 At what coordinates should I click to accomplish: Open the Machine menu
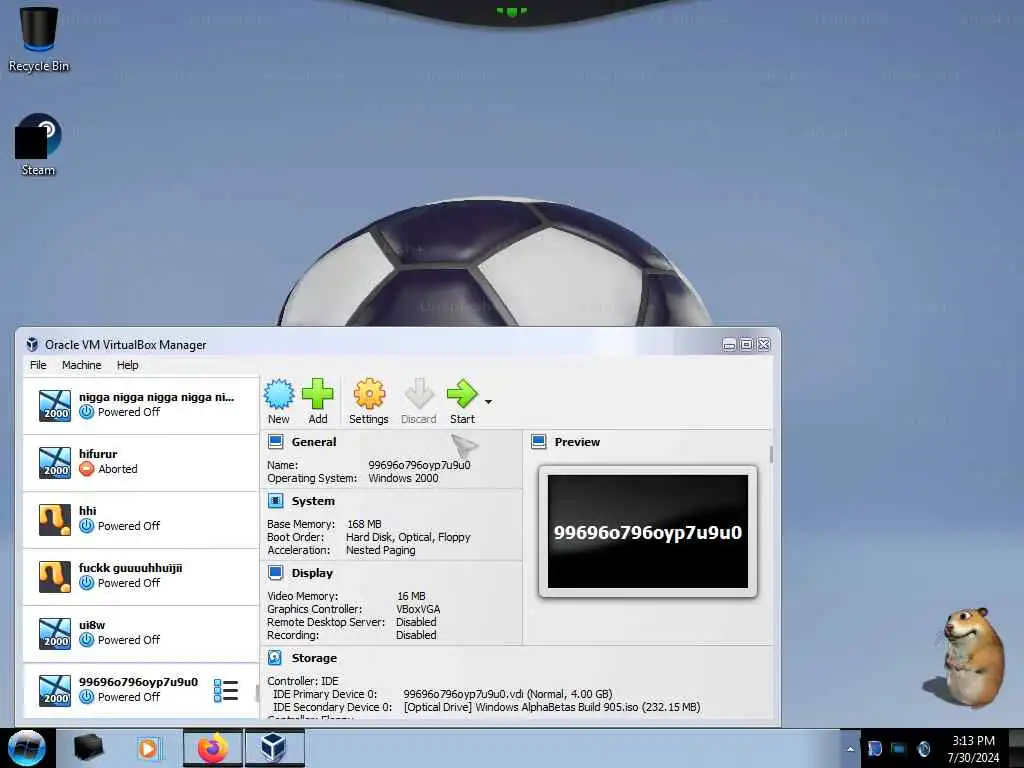[82, 365]
